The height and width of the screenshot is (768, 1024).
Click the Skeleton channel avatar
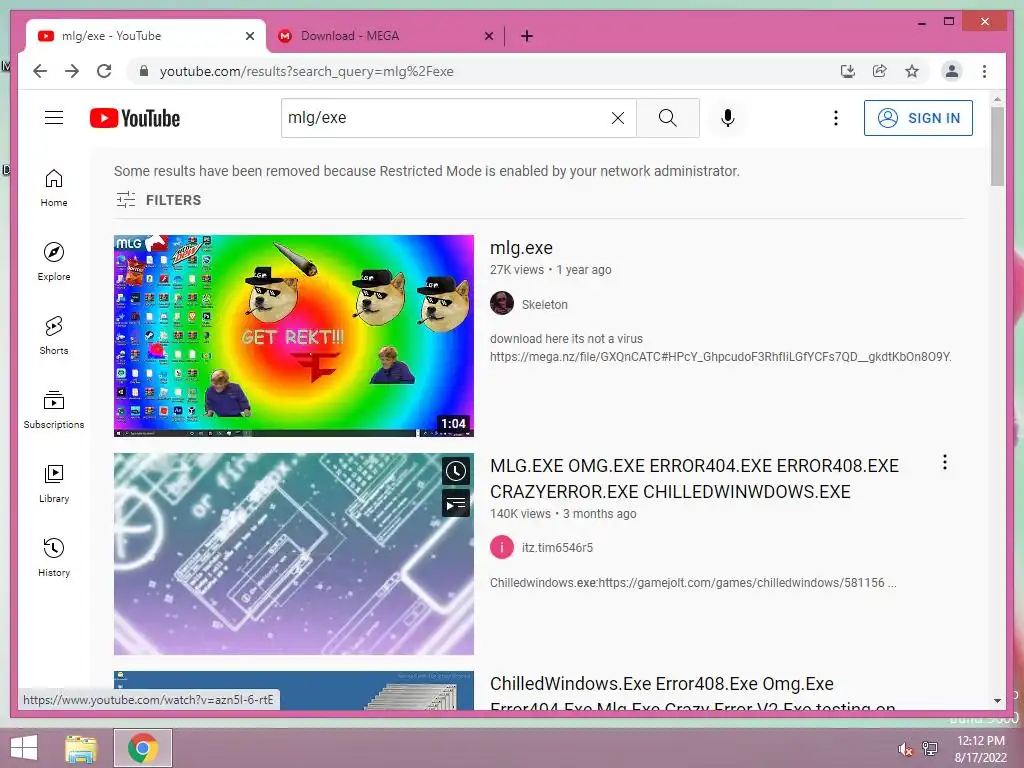coord(502,303)
